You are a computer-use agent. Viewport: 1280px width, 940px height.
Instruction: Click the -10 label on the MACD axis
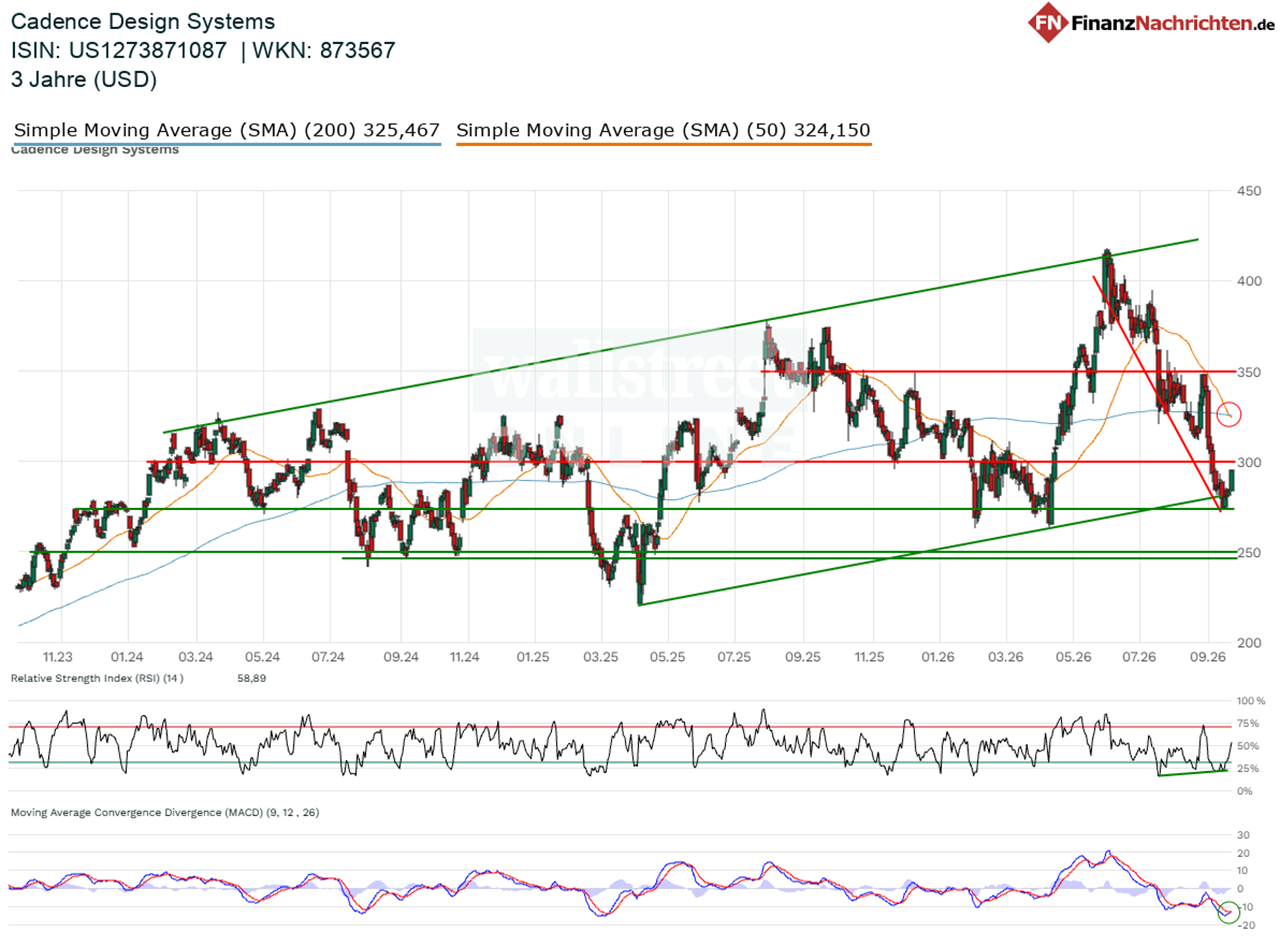point(1246,906)
